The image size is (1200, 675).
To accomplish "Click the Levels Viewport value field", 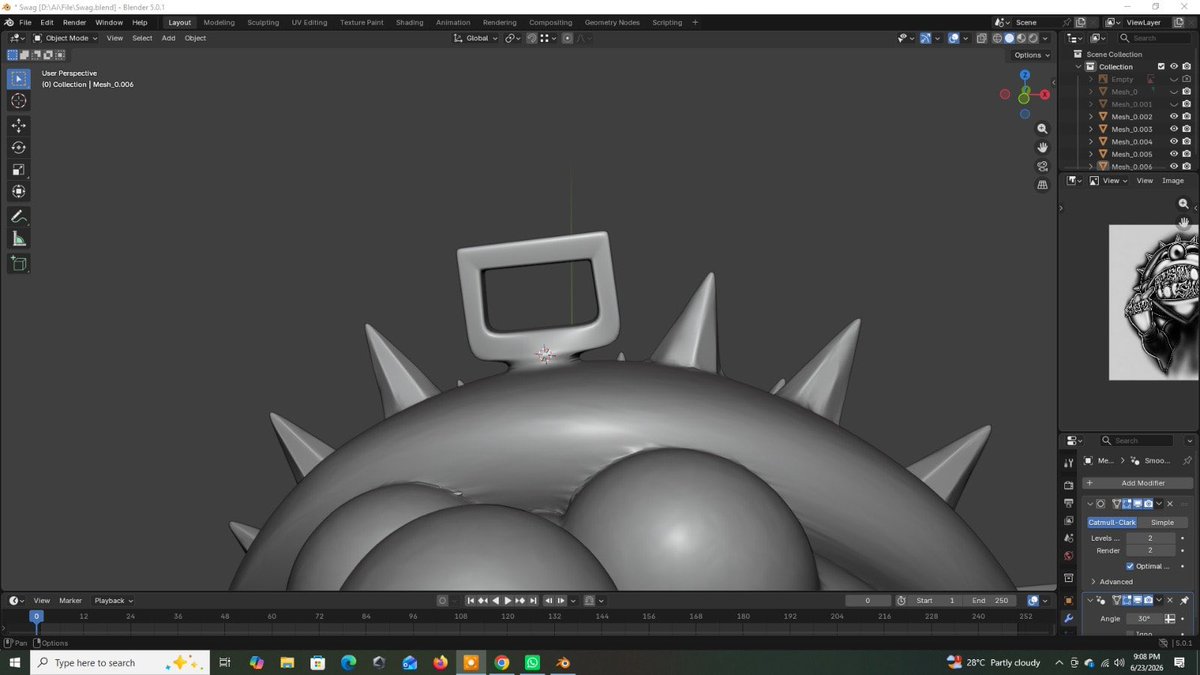I will click(x=1150, y=538).
